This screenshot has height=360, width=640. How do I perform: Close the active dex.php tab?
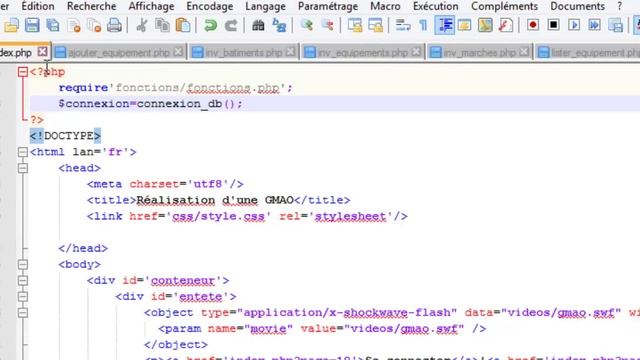(42, 52)
